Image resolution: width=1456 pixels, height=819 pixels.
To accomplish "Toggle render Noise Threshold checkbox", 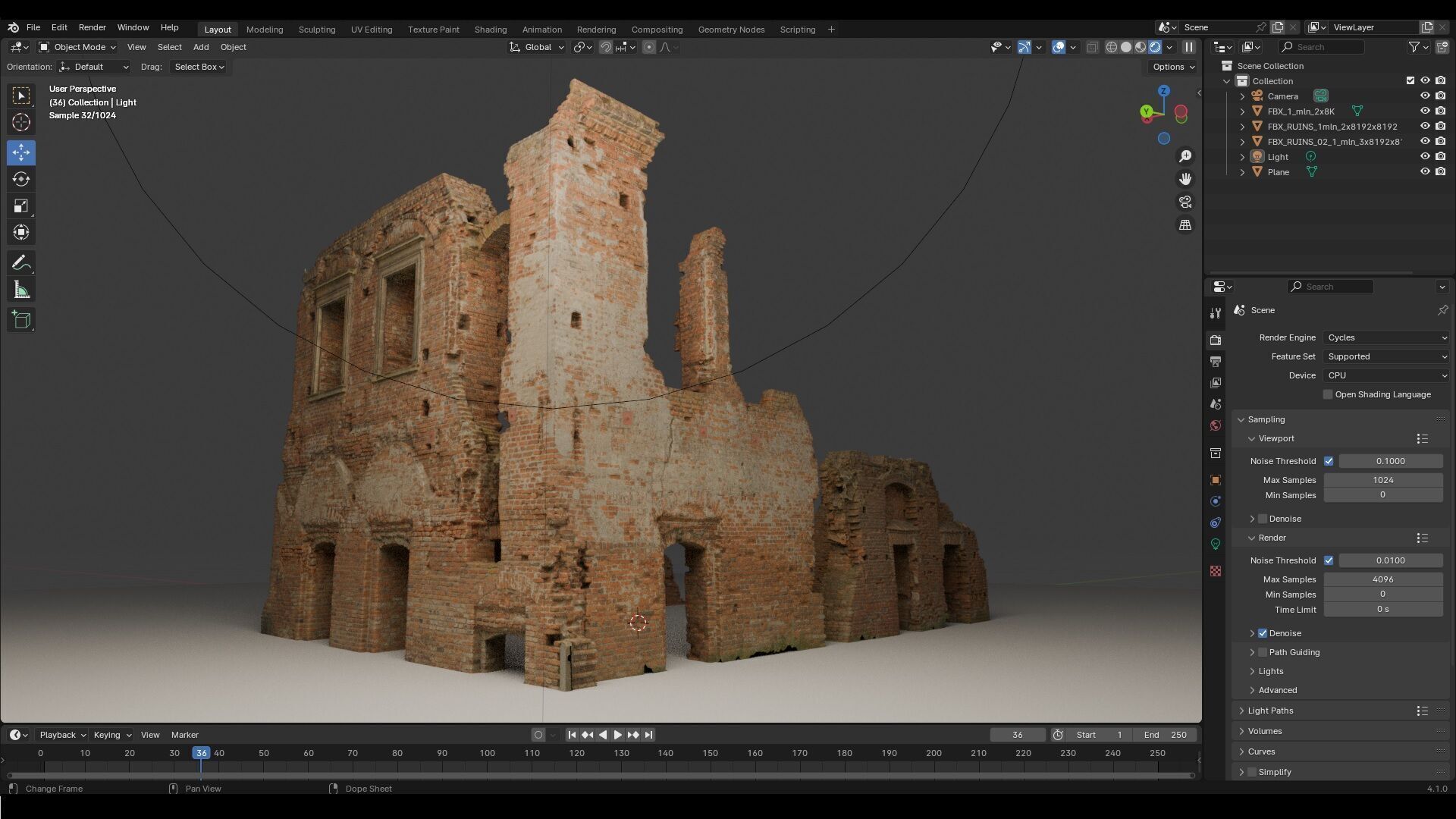I will tap(1329, 560).
